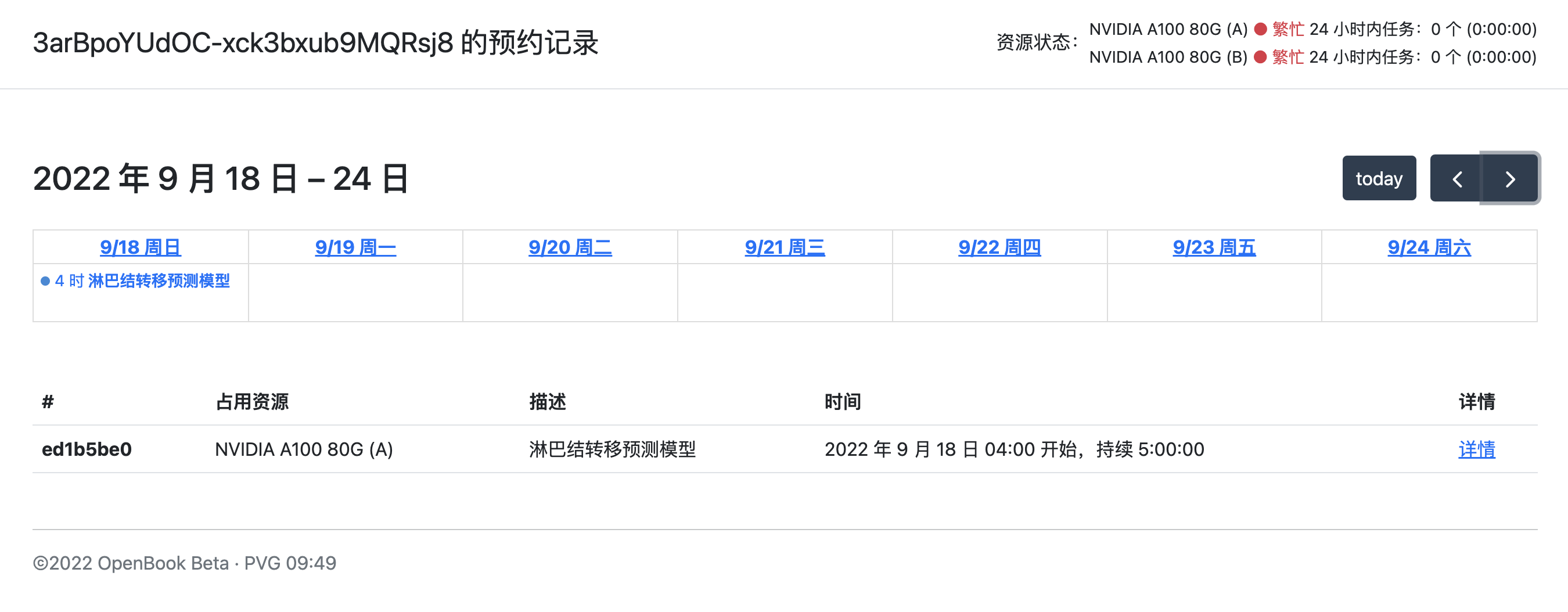Click red status dot for A100 80G (B)
1568x612 pixels.
(1261, 56)
